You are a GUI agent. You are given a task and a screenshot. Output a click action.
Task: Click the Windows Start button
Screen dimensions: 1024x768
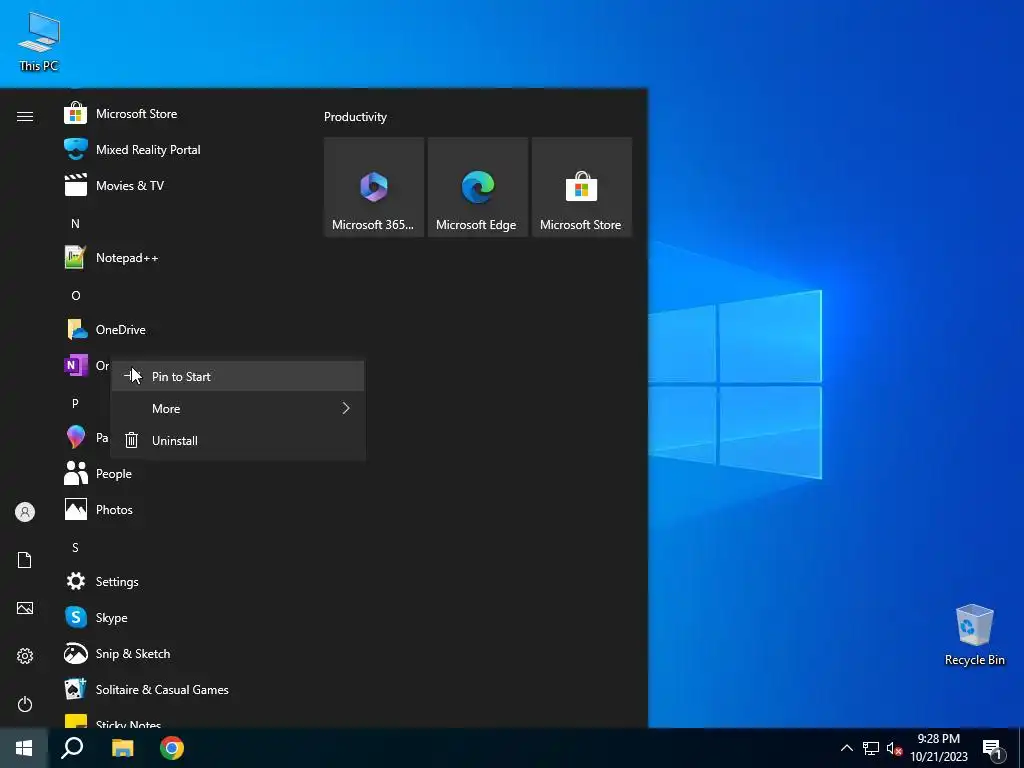[24, 748]
